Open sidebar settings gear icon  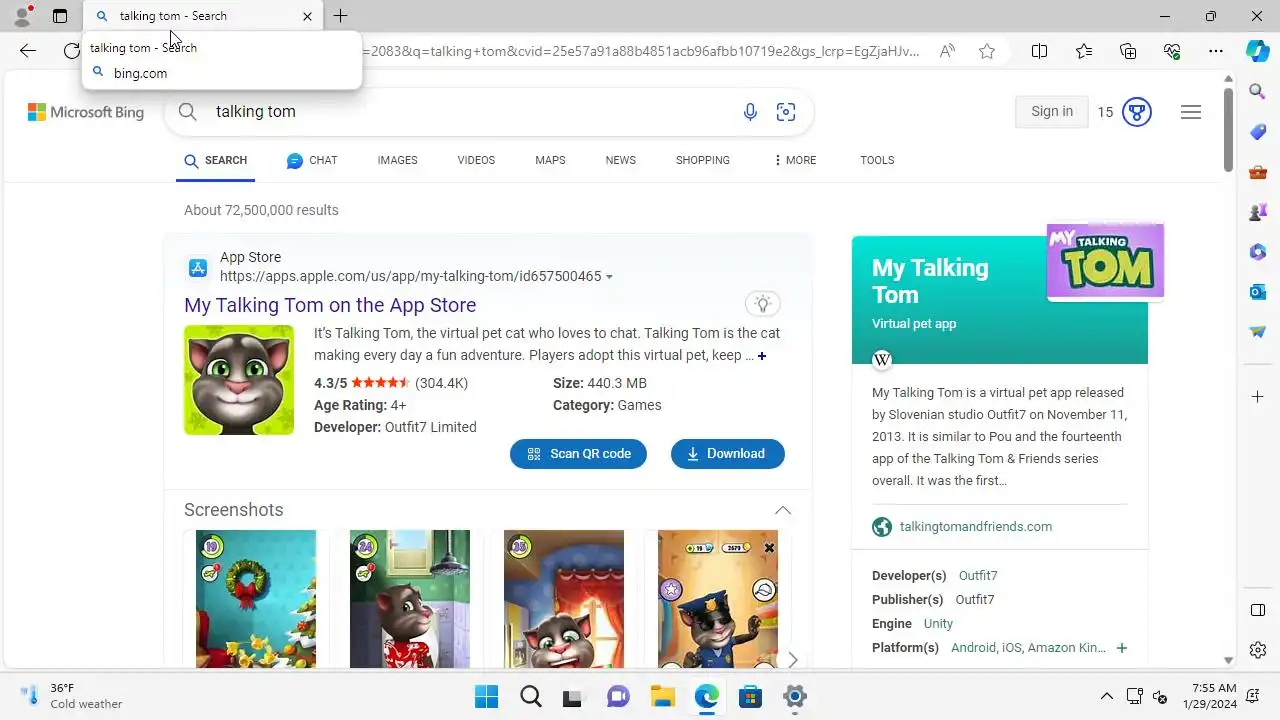click(x=1258, y=650)
